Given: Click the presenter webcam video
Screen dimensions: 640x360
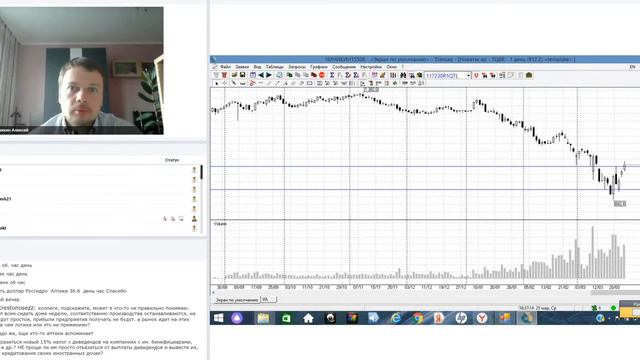Looking at the screenshot, I should (82, 70).
